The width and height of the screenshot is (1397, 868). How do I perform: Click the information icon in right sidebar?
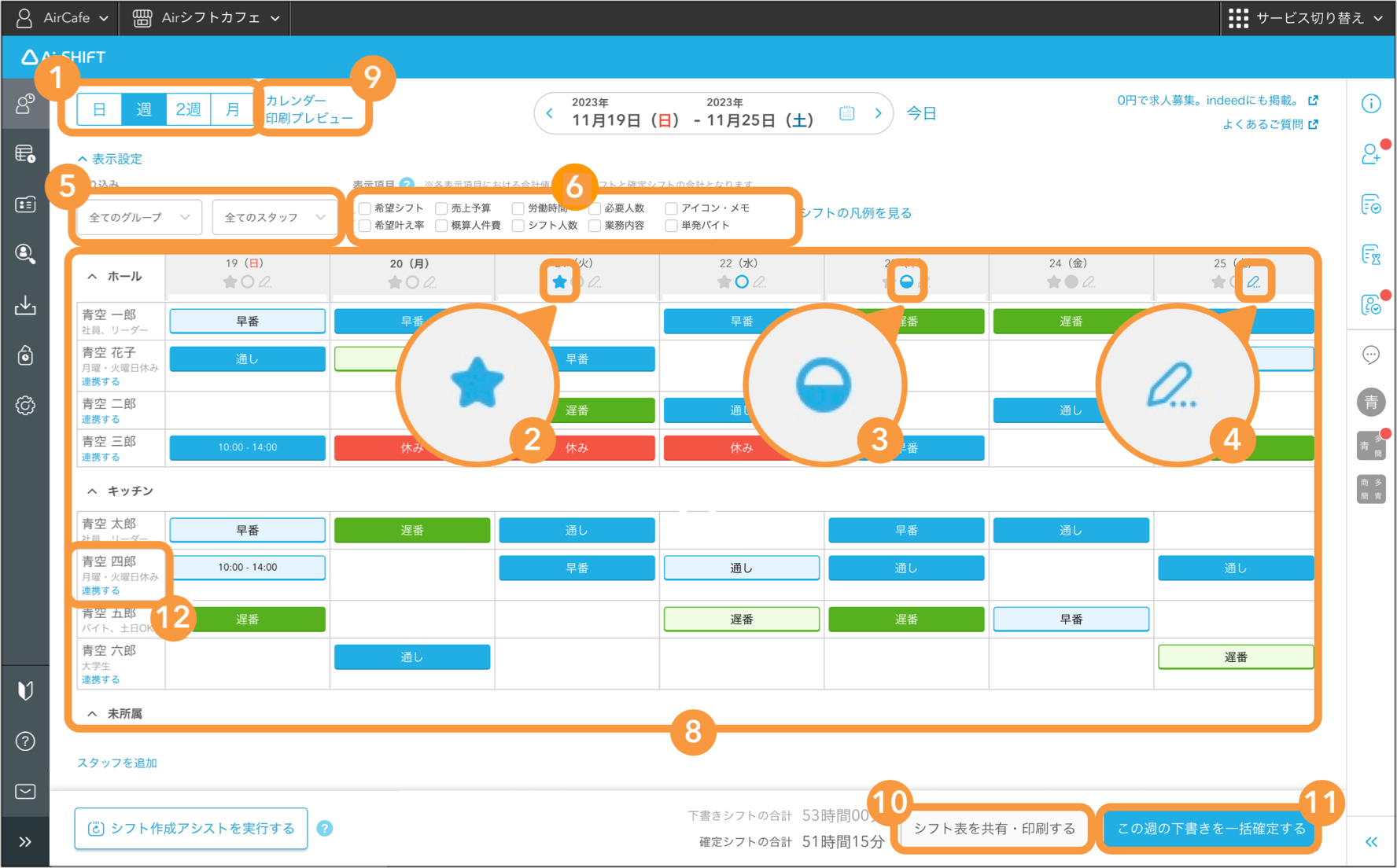1371,104
